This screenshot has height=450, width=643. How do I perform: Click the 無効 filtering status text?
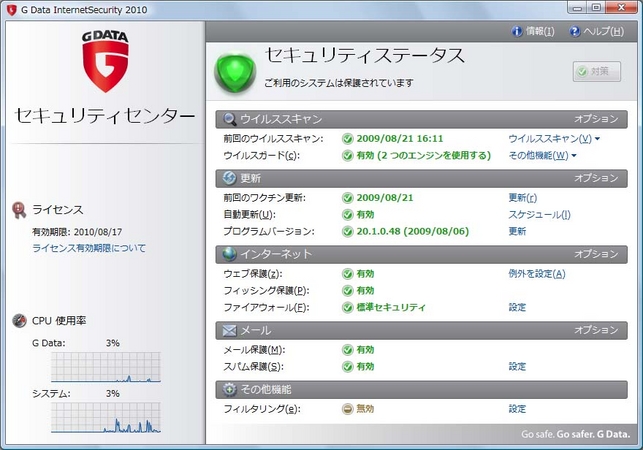click(365, 409)
